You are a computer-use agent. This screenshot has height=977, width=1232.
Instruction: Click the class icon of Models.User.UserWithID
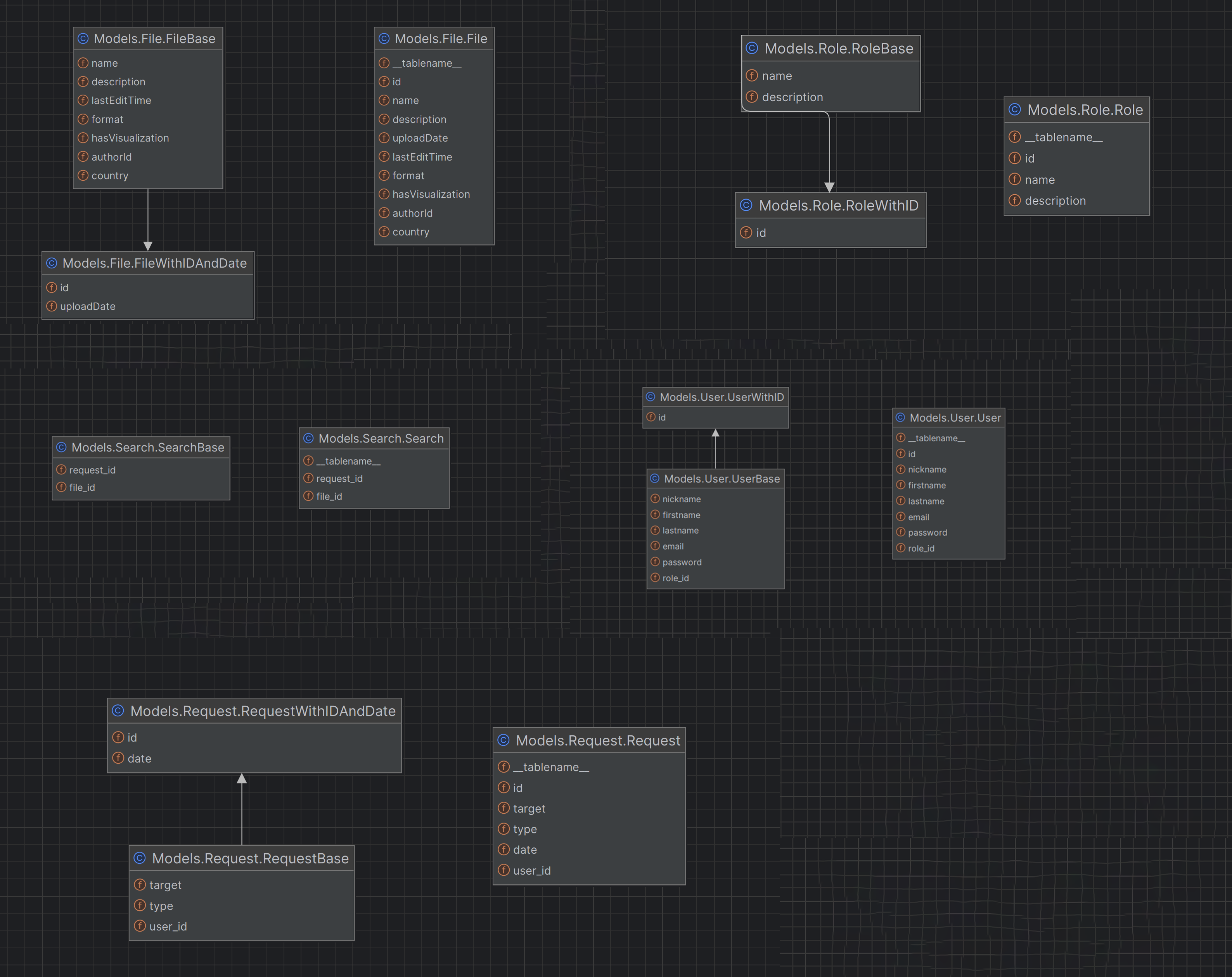pyautogui.click(x=650, y=396)
